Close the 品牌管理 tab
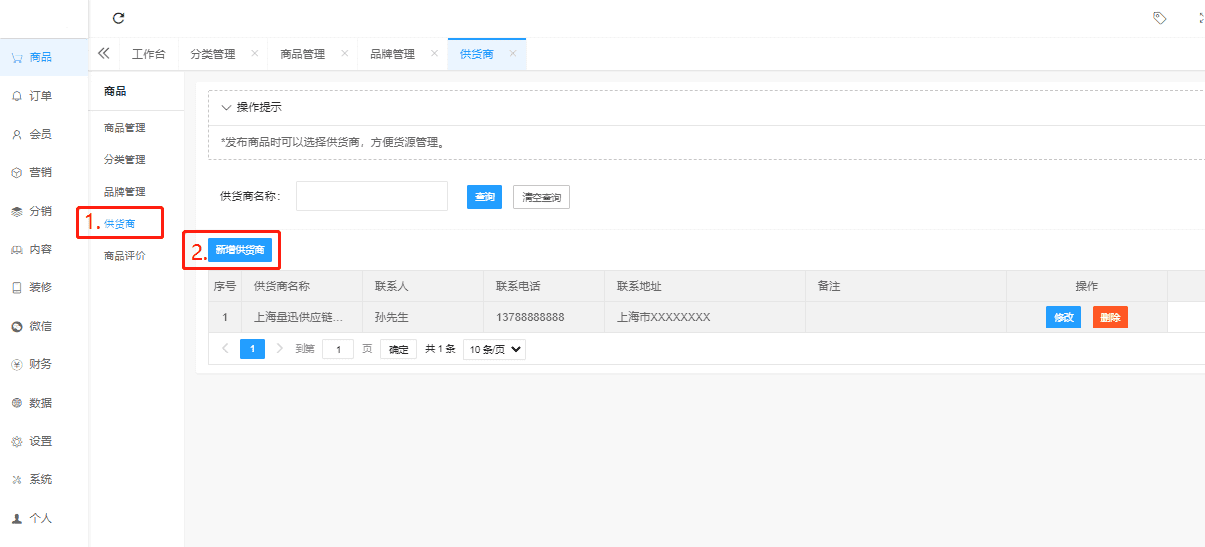1205x547 pixels. pos(434,53)
